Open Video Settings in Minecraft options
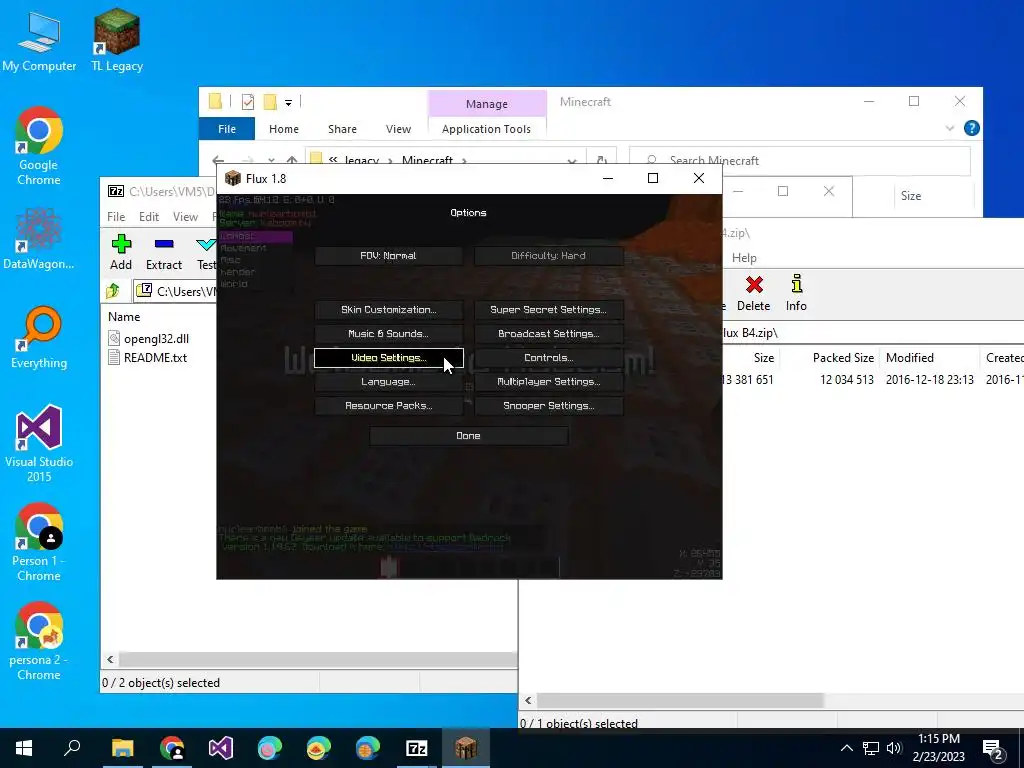 (389, 358)
